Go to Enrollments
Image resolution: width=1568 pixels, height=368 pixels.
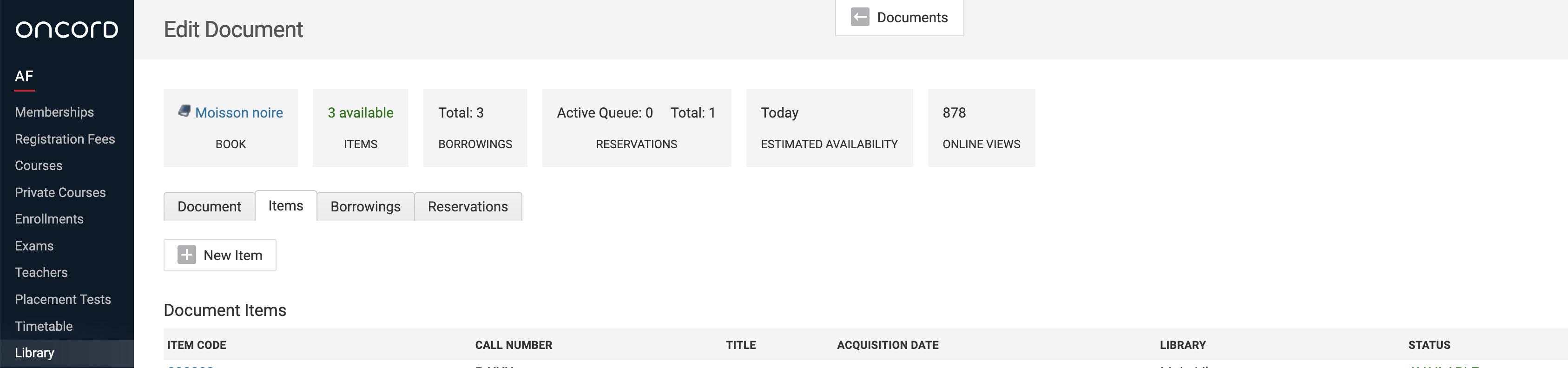[x=49, y=219]
